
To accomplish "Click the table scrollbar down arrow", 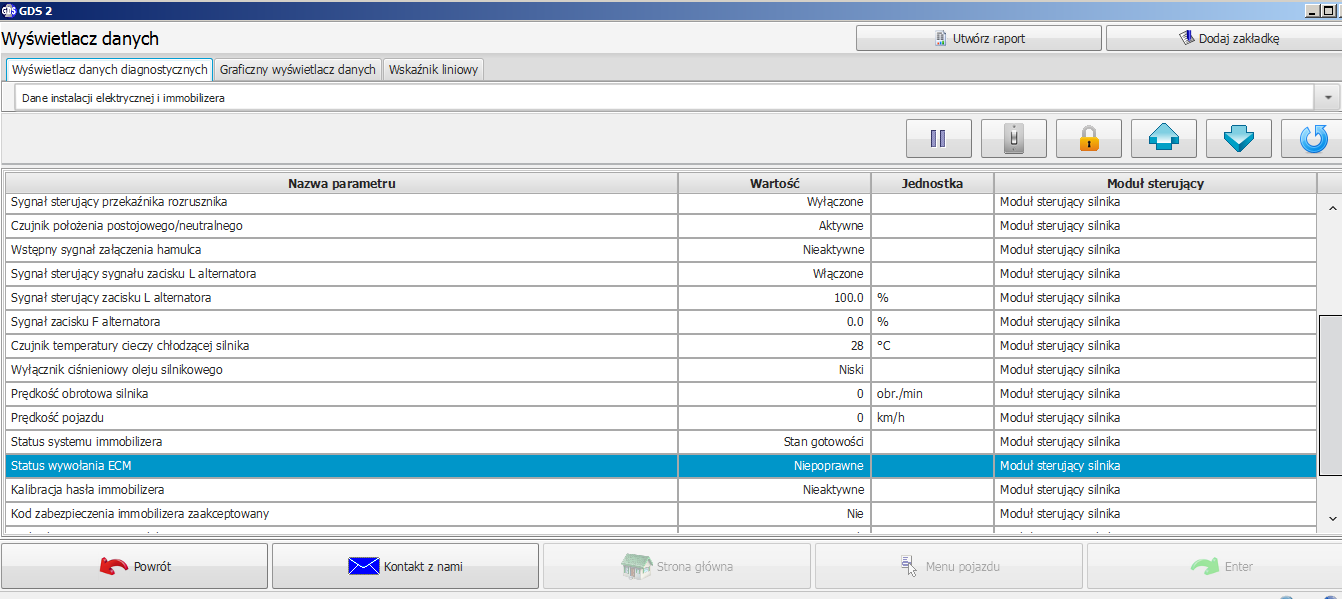I will (1331, 518).
